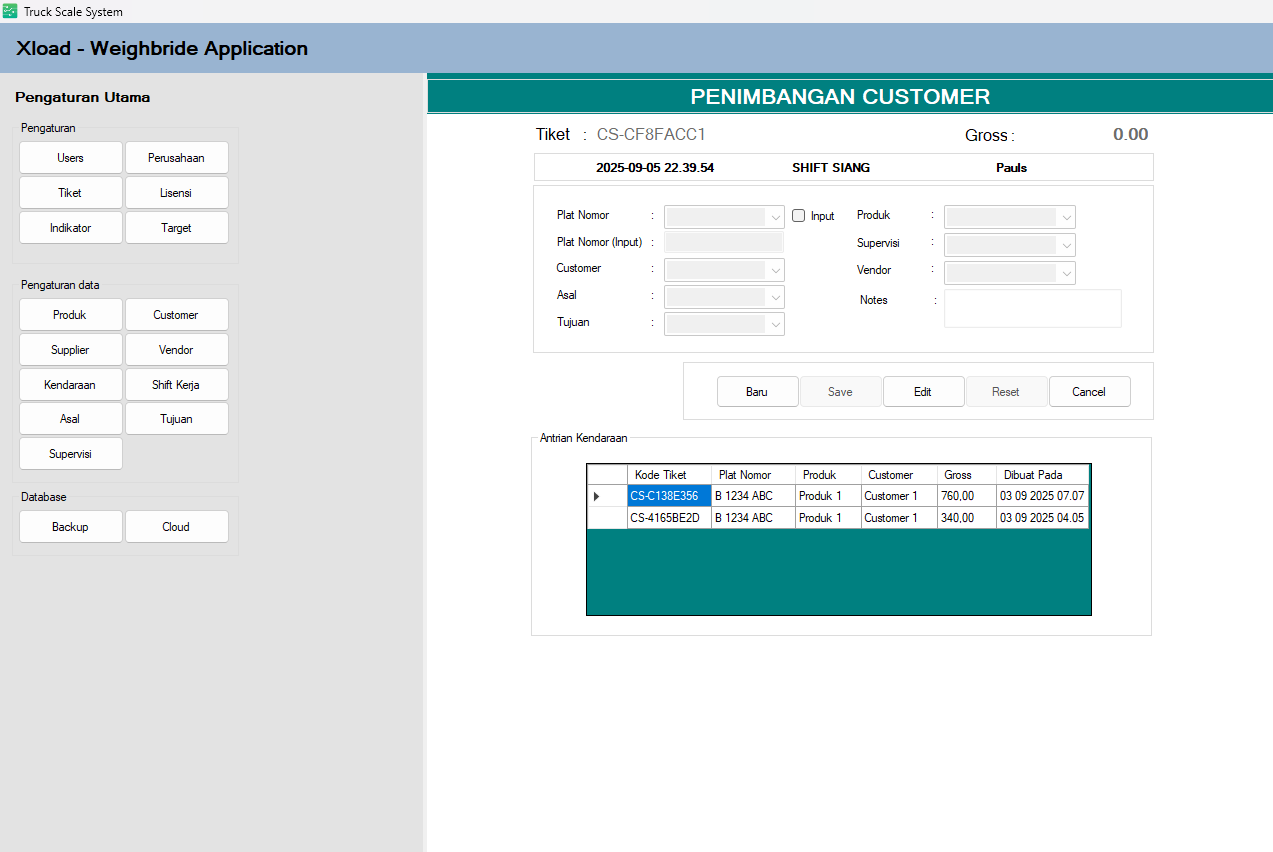
Task: Open the Customer combo box
Action: point(776,270)
